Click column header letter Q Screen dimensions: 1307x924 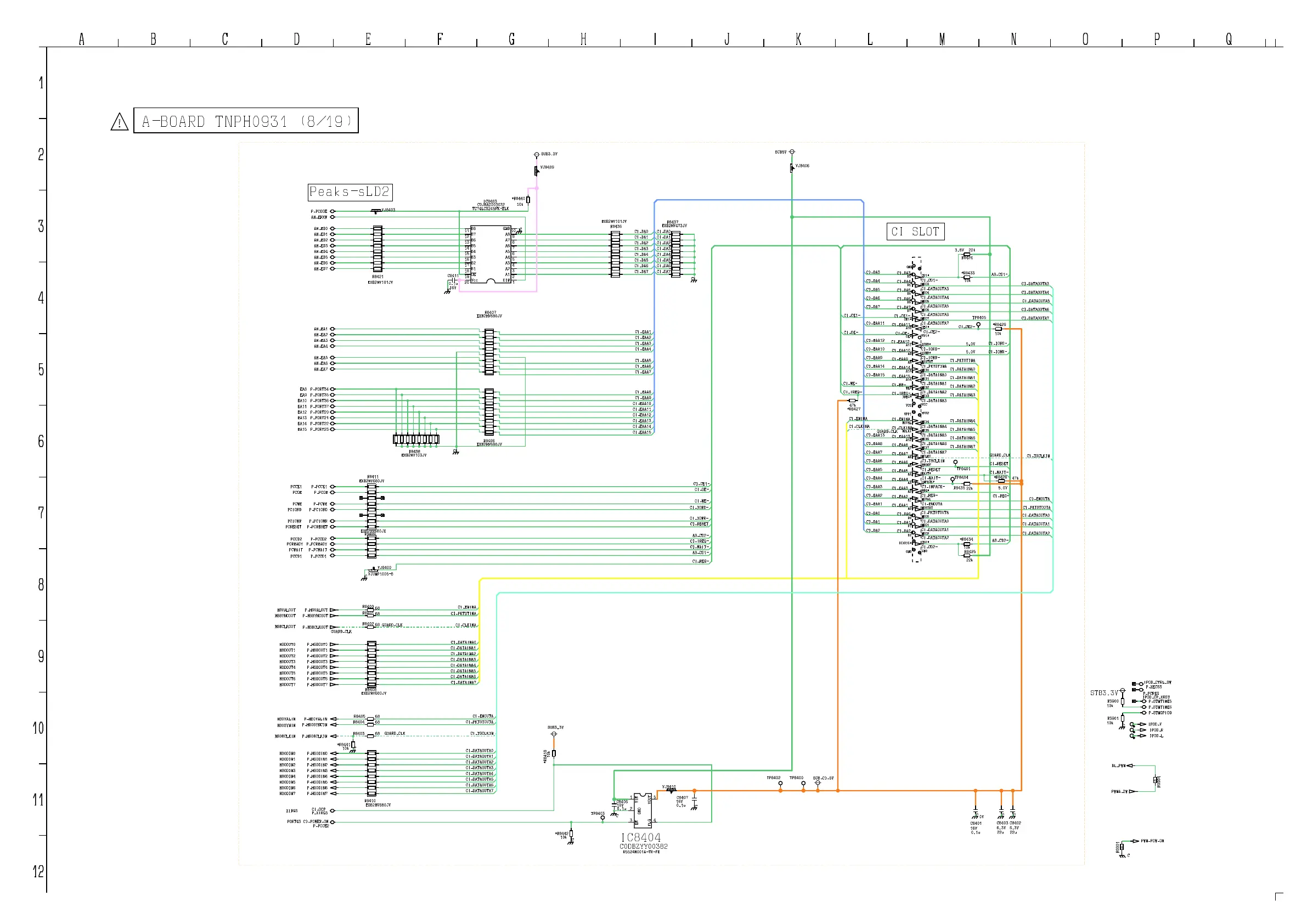tap(1229, 40)
